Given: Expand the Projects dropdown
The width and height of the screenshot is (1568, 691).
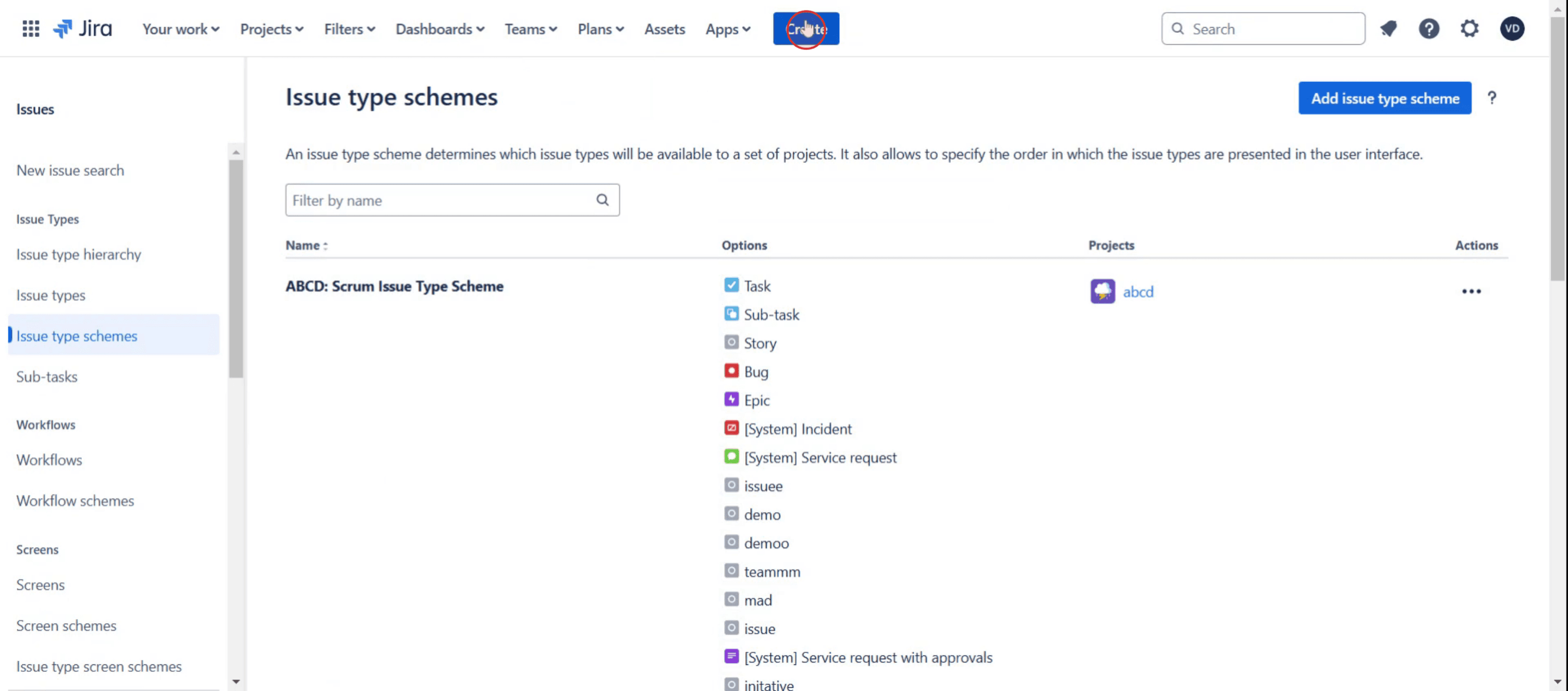Looking at the screenshot, I should [272, 29].
